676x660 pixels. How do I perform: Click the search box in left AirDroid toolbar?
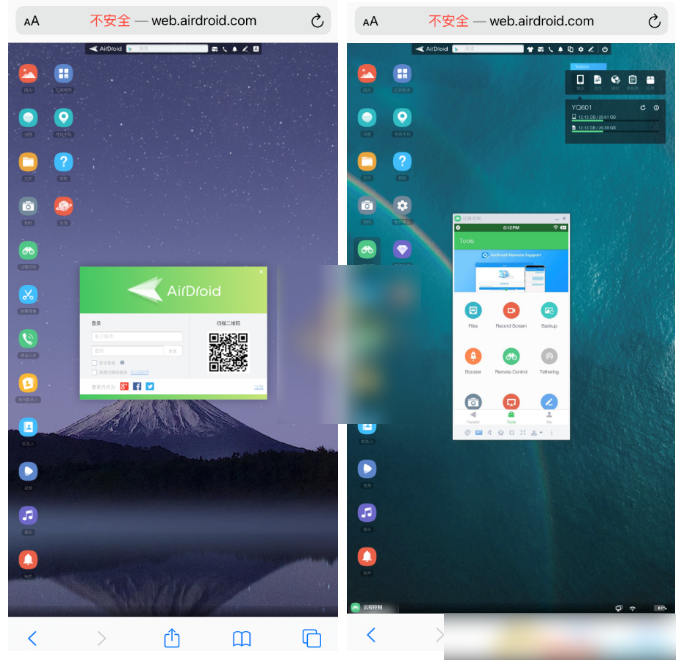[x=167, y=49]
